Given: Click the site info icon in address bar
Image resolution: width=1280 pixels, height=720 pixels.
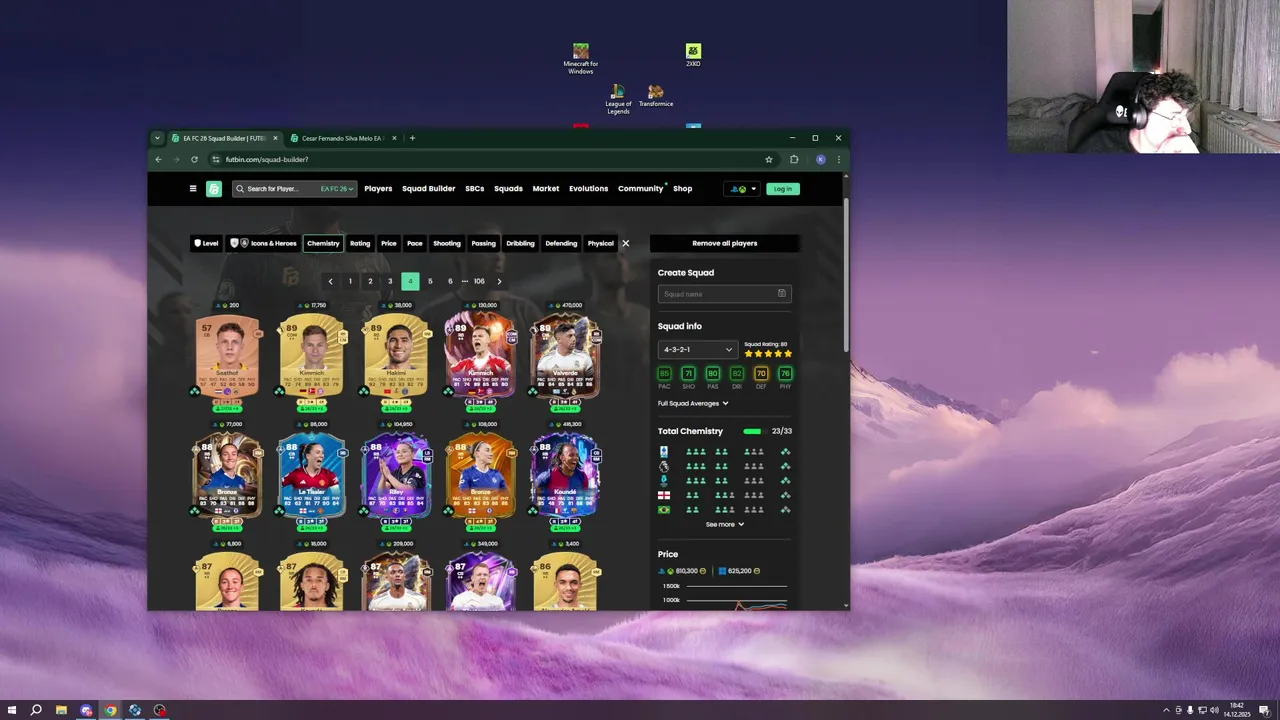Looking at the screenshot, I should (x=216, y=159).
